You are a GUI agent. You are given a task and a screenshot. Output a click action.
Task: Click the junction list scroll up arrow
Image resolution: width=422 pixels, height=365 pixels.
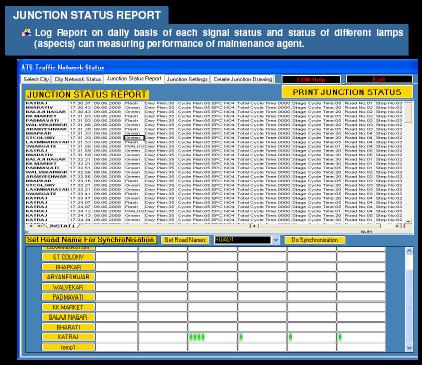tap(409, 251)
